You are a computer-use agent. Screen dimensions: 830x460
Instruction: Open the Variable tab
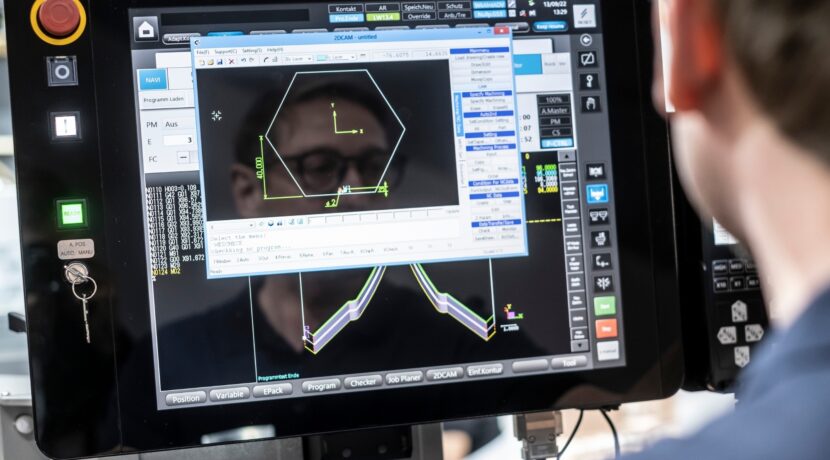click(x=229, y=394)
